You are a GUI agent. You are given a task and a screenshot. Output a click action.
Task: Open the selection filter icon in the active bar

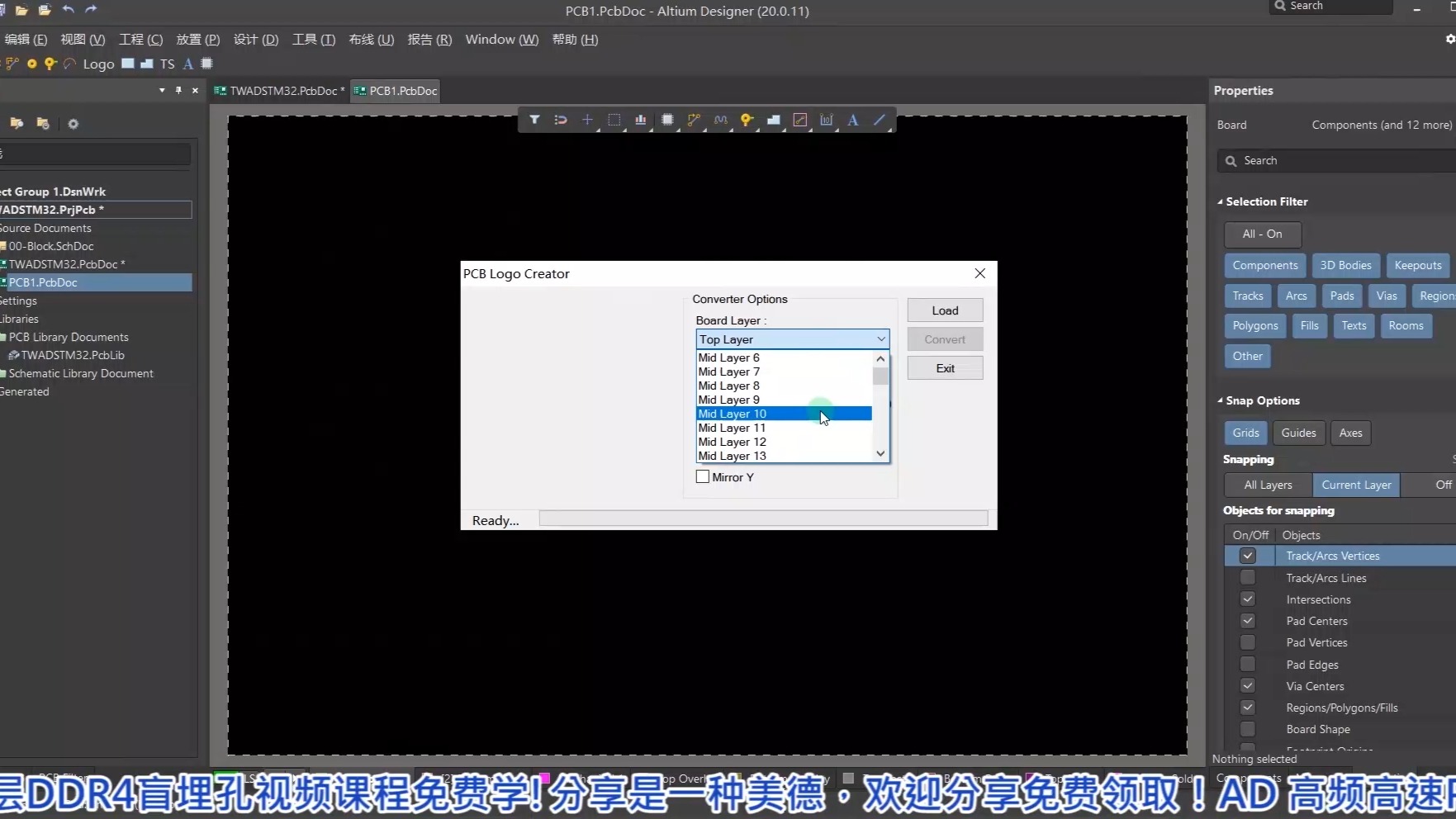point(534,120)
